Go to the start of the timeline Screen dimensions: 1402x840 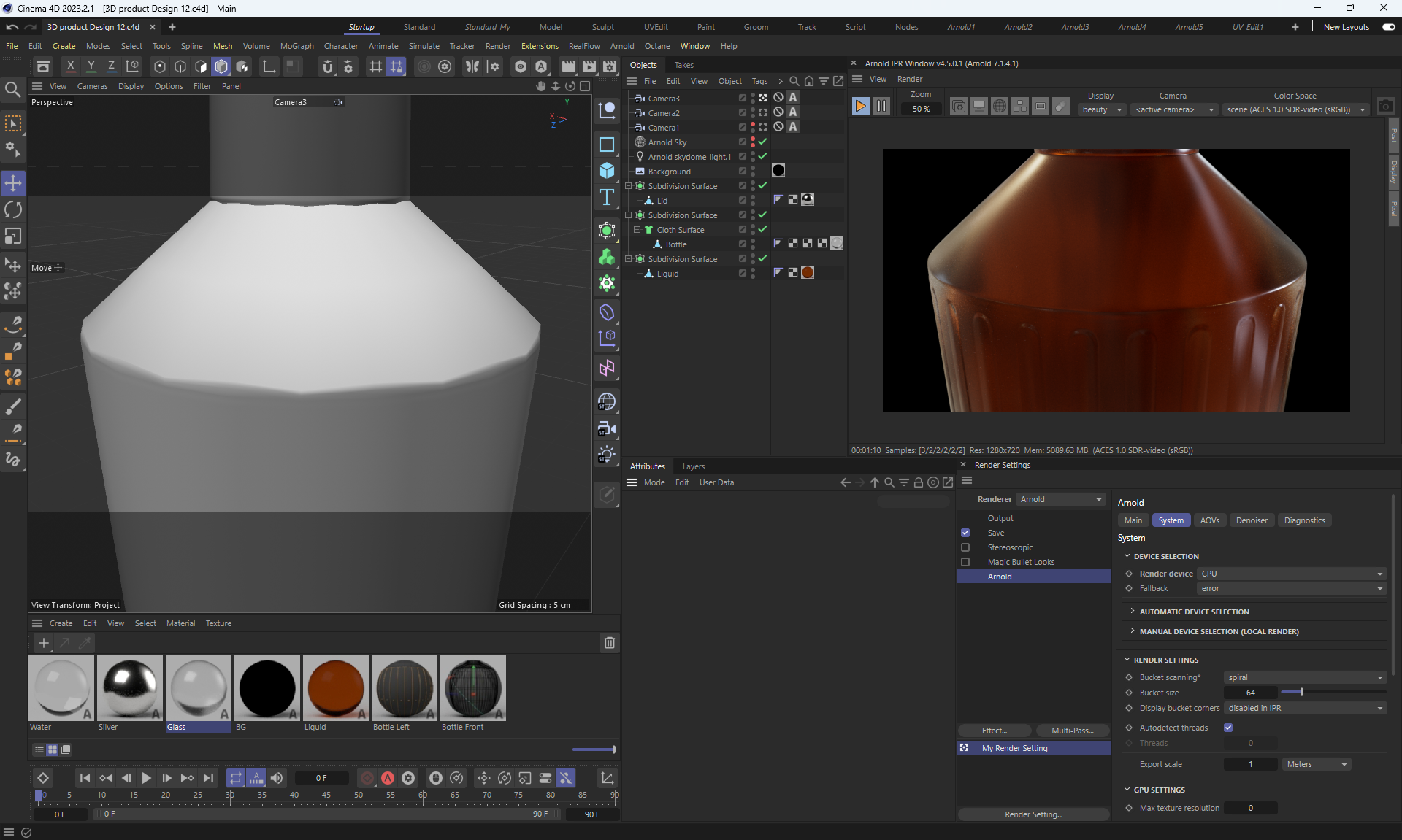point(85,778)
